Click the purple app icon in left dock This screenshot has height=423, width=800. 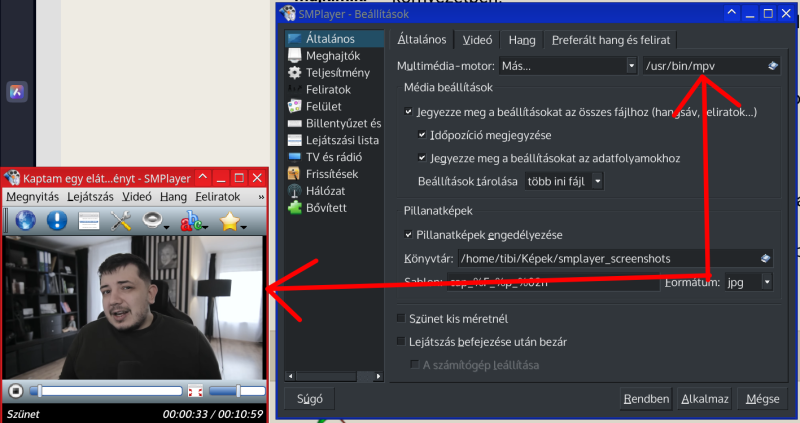coord(17,92)
